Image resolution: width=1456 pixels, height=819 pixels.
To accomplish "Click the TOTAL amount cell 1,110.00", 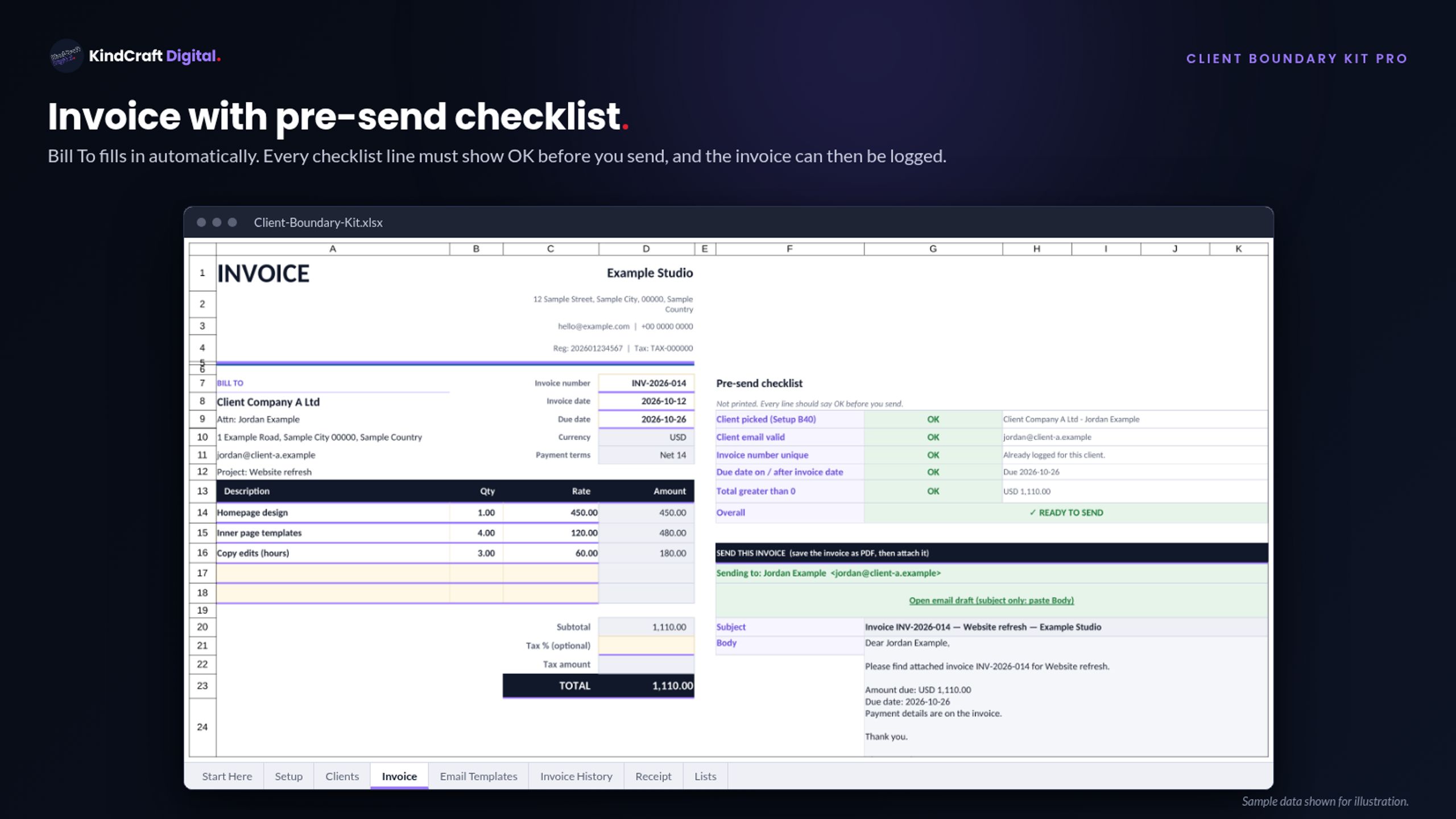I will point(646,685).
